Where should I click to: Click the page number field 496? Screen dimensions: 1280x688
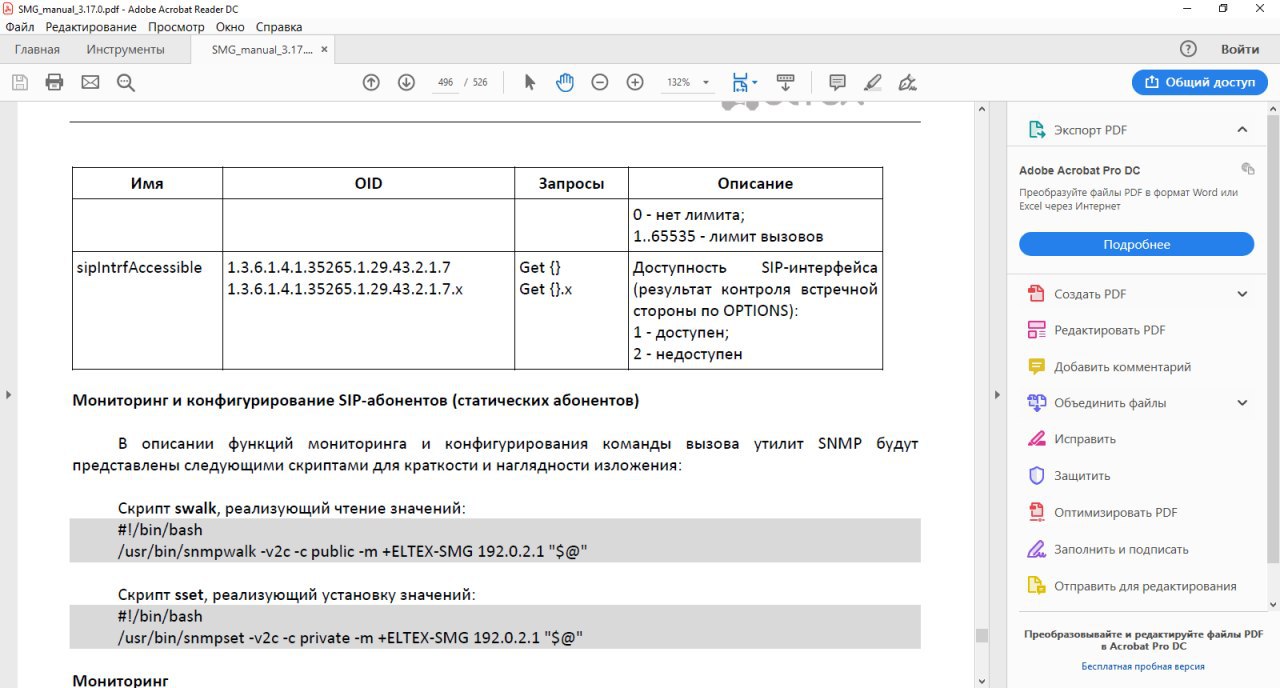[445, 82]
